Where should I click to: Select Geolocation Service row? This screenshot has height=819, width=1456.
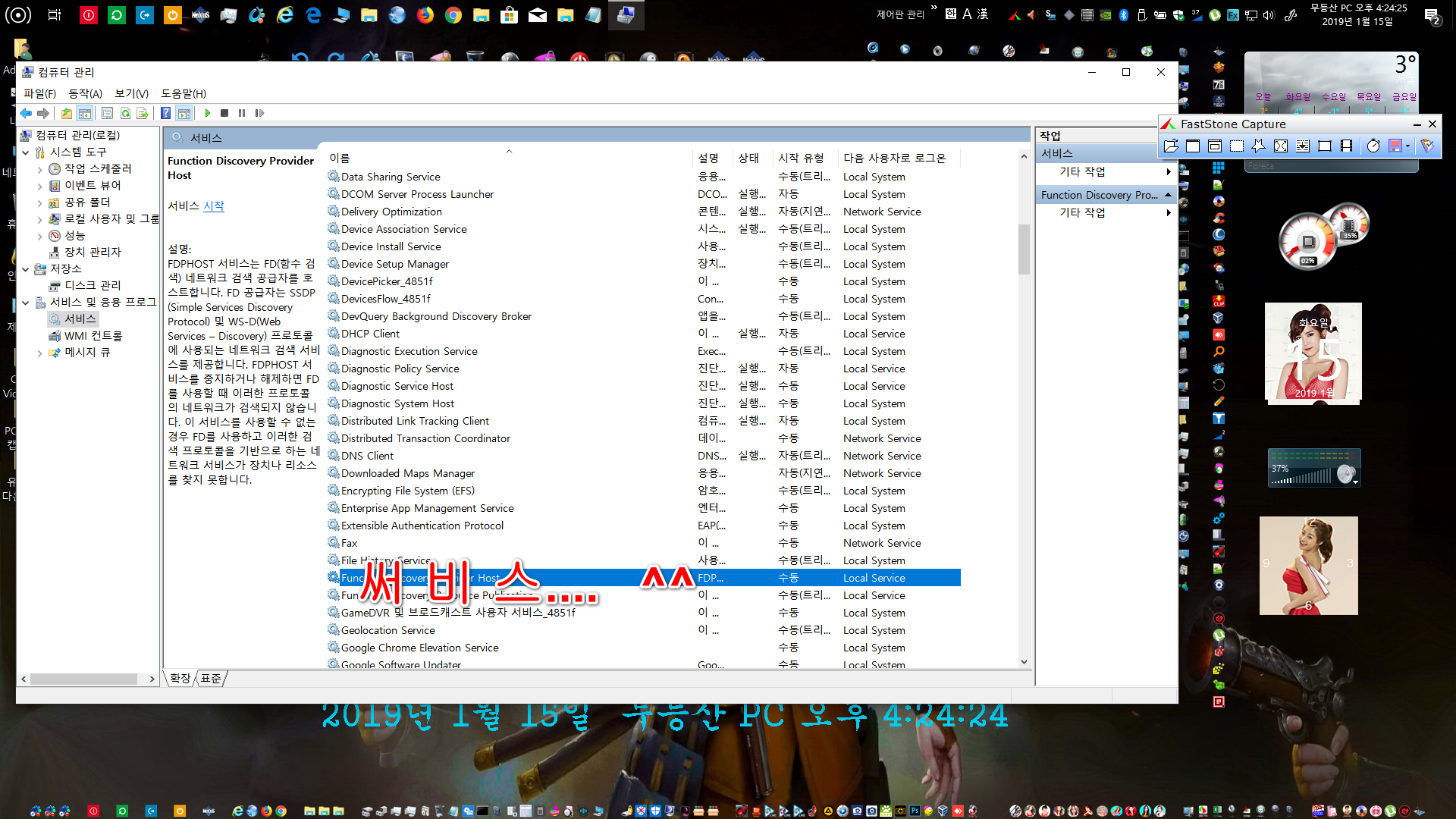pos(643,630)
